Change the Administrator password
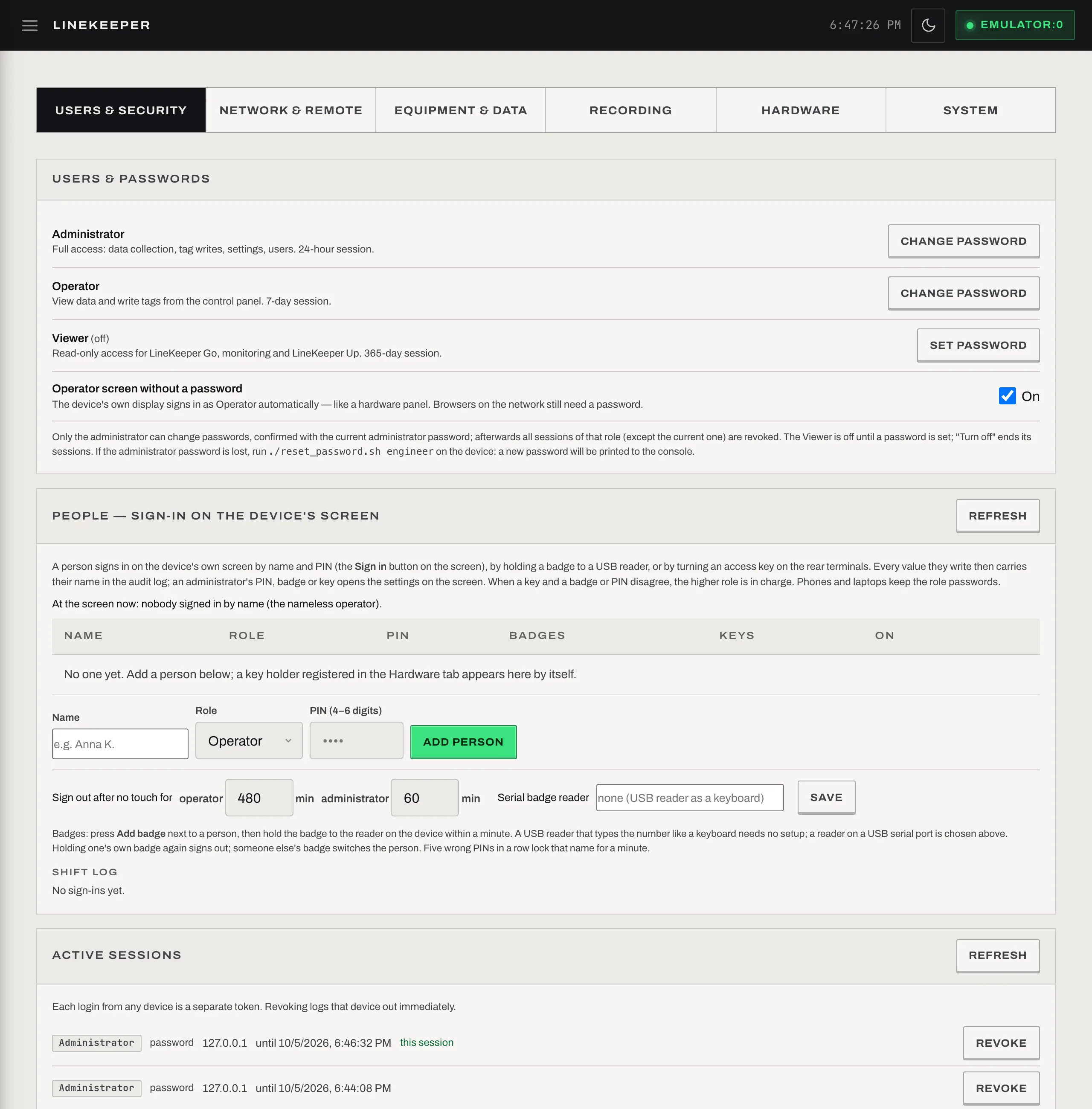1092x1109 pixels. coord(964,241)
